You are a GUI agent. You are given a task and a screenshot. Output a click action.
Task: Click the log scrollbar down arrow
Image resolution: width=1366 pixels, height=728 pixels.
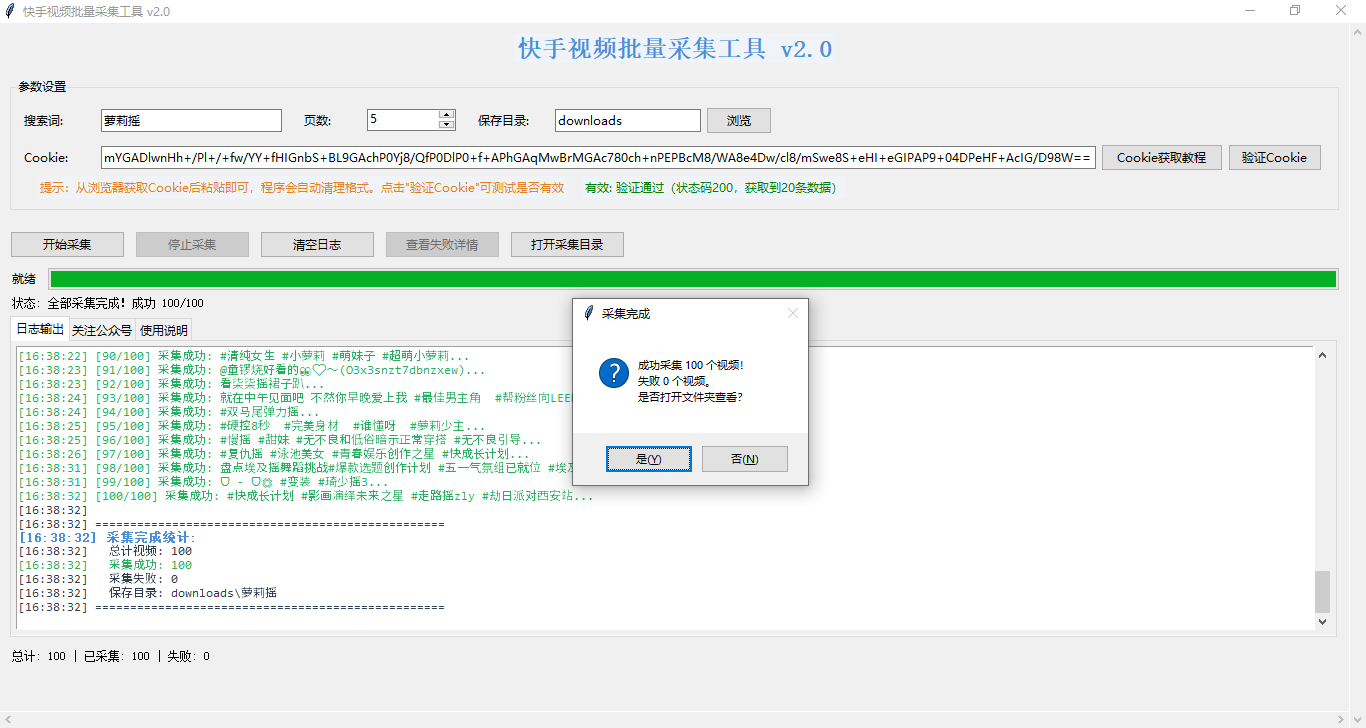[x=1322, y=622]
